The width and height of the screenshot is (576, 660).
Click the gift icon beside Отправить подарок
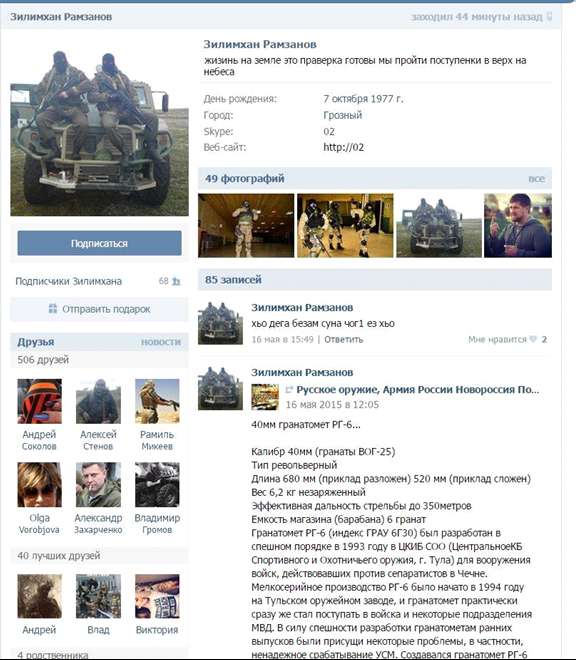coord(53,309)
